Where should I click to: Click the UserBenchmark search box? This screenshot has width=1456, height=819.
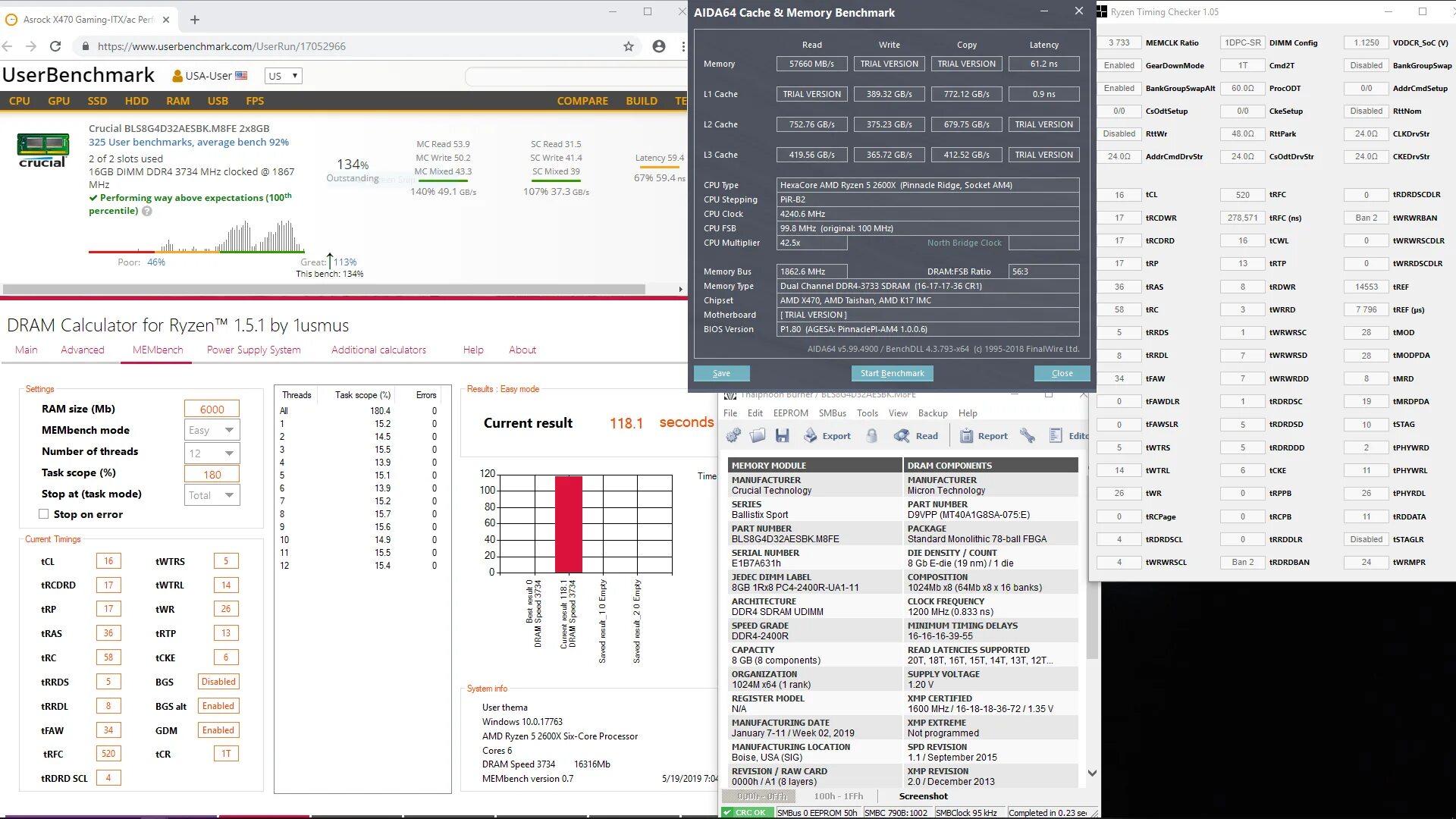point(576,76)
